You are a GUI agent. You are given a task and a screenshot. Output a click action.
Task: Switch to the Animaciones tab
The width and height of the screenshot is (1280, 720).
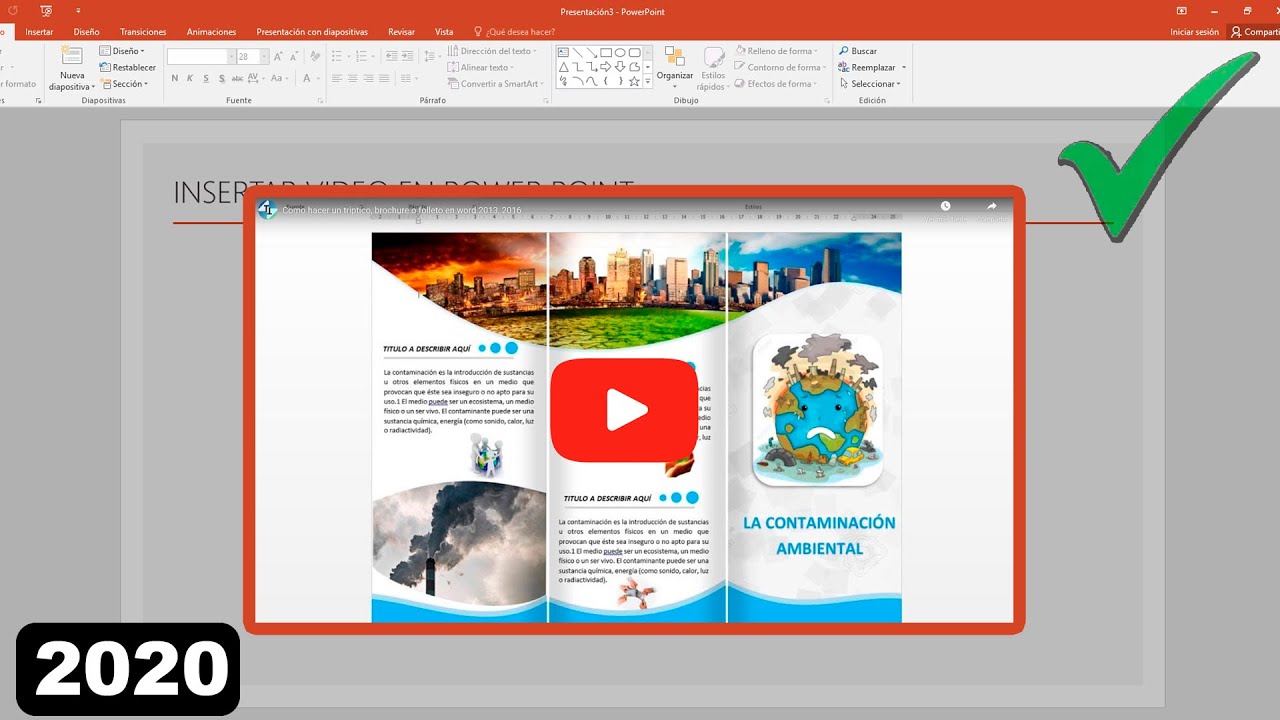tap(212, 32)
